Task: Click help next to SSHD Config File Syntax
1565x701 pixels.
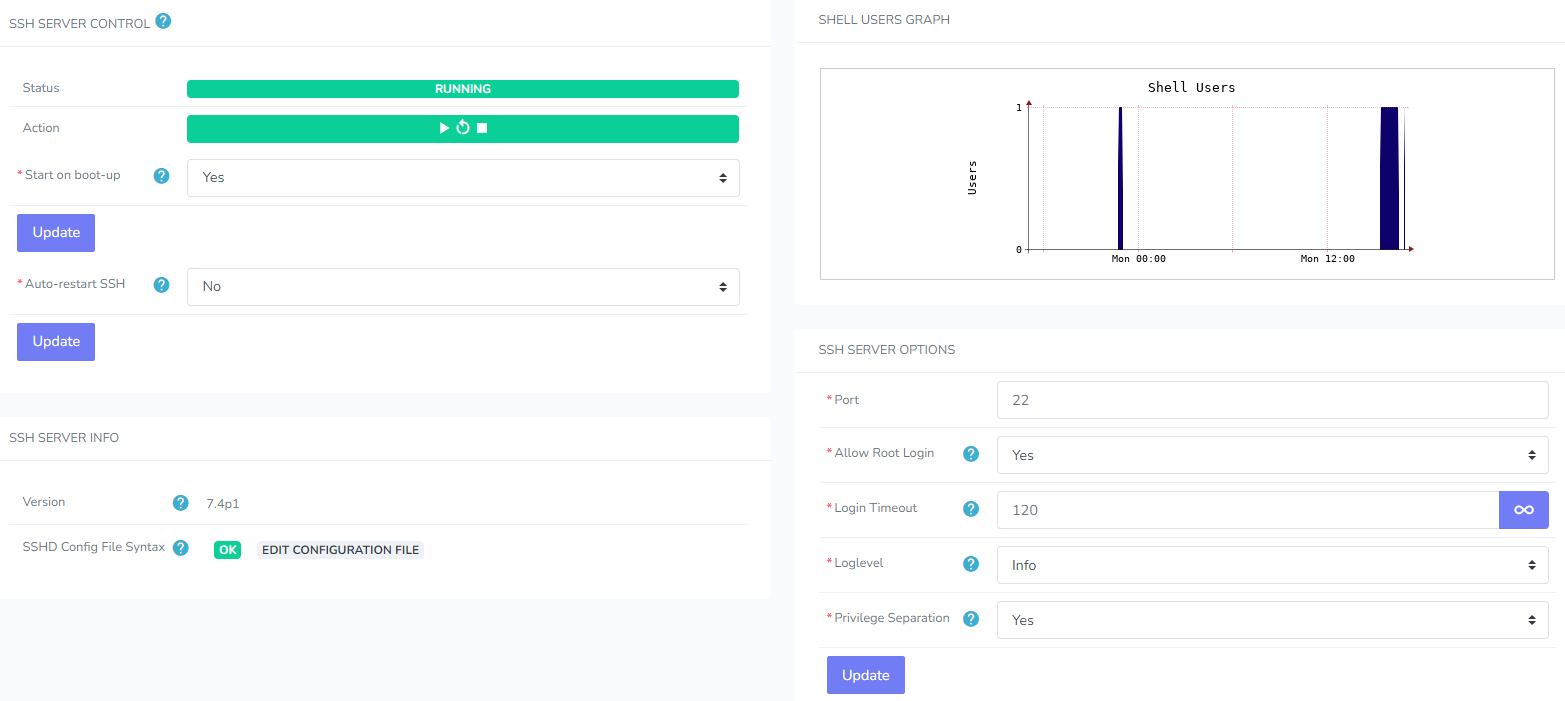Action: [180, 548]
